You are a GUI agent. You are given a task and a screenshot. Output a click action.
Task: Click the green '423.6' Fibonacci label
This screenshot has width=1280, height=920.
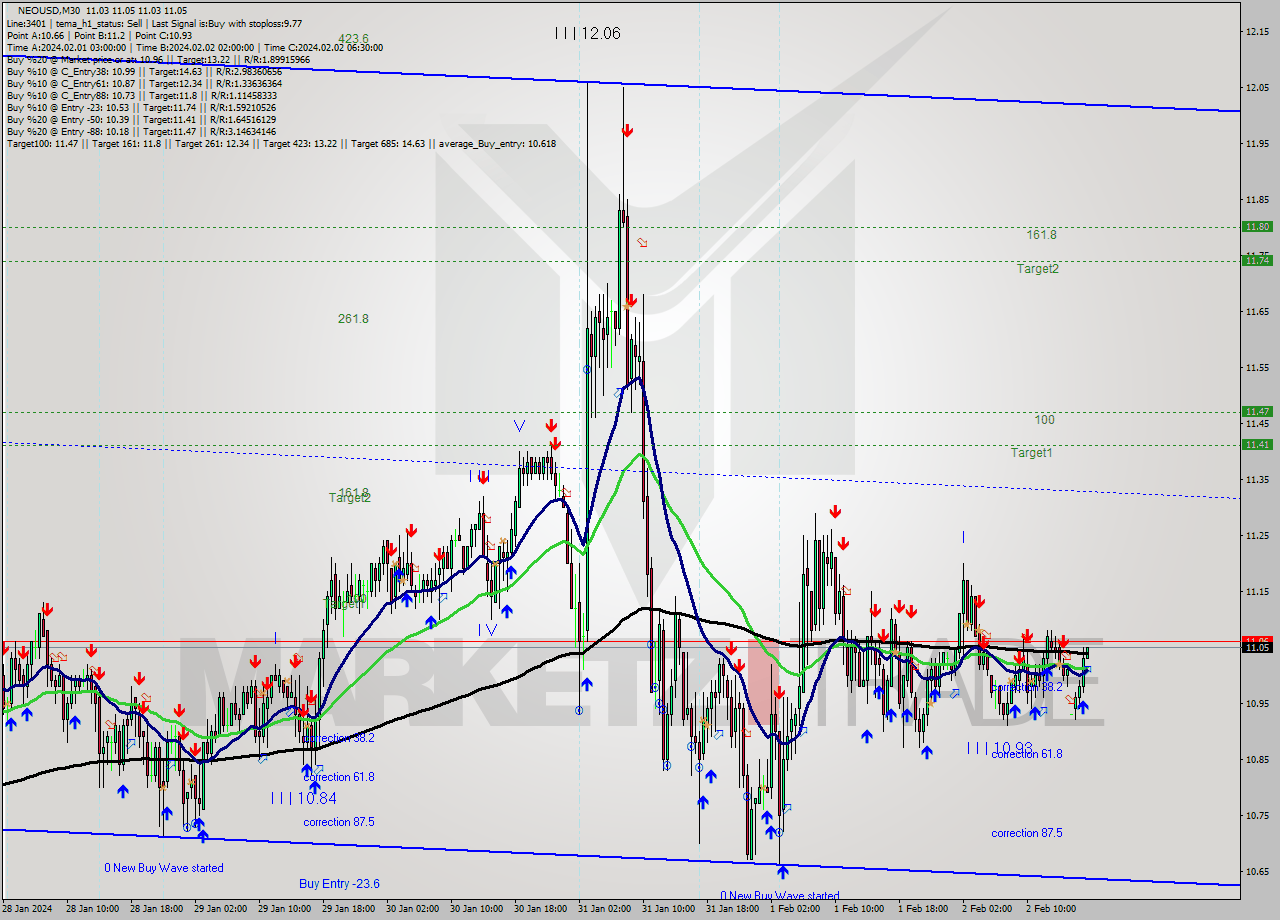[x=353, y=38]
